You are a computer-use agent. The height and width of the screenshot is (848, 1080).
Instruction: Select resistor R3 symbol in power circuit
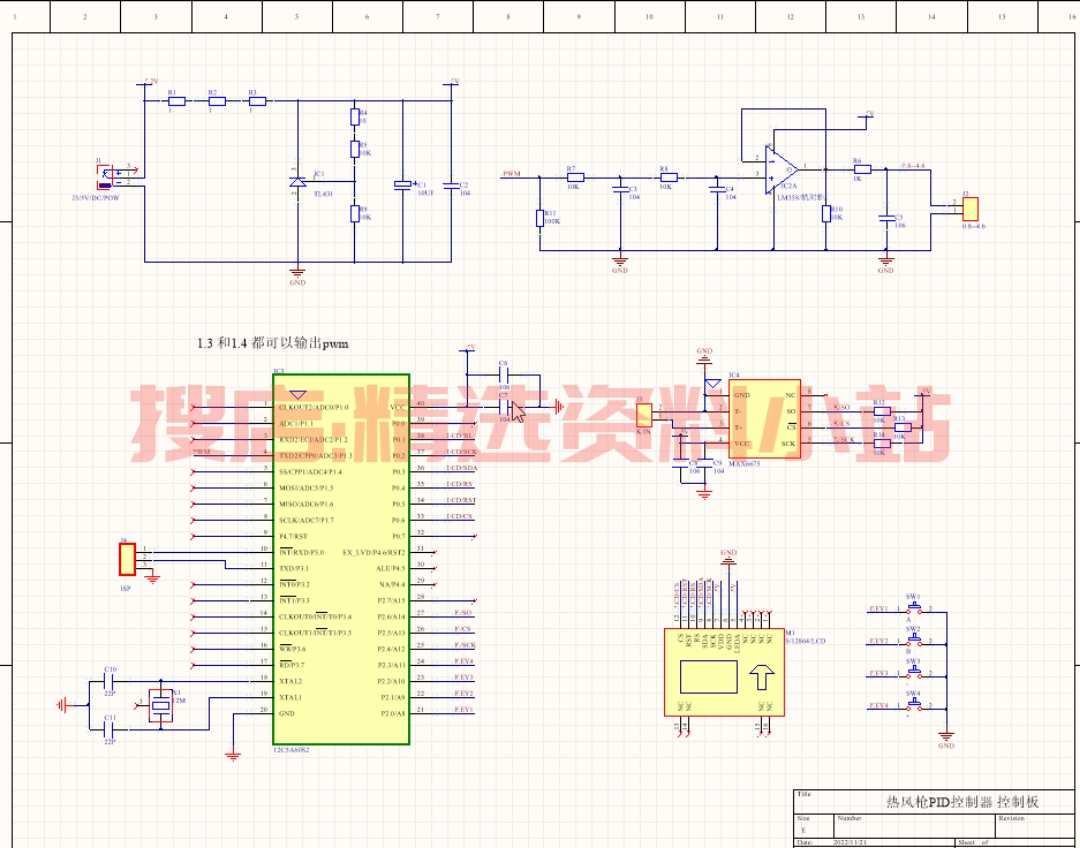point(257,101)
